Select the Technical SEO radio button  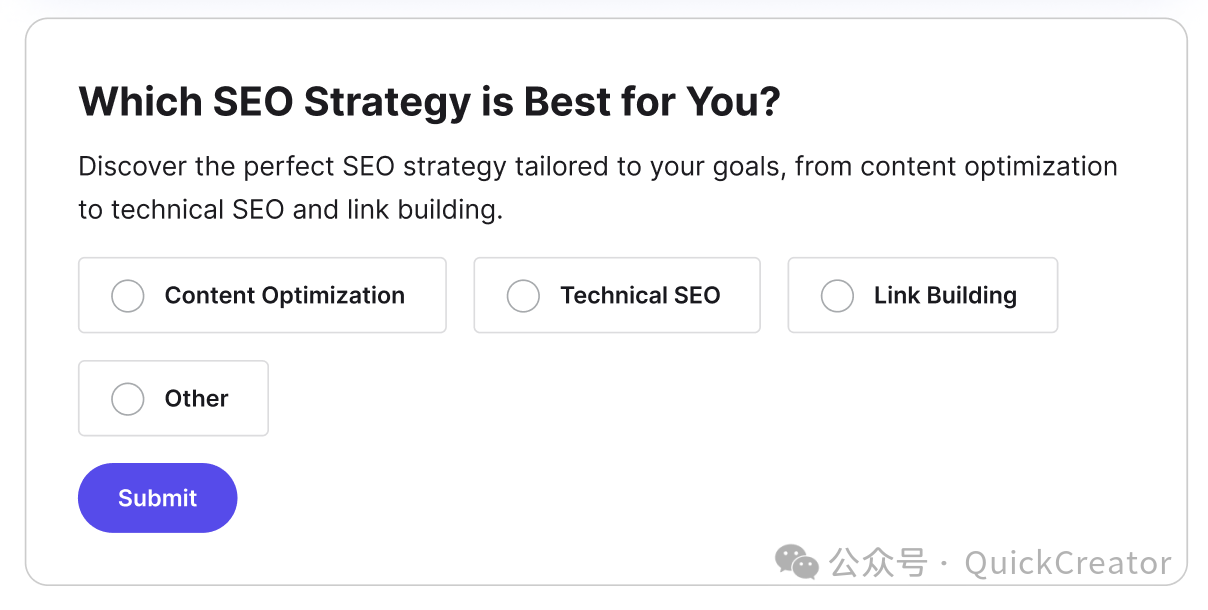point(523,296)
